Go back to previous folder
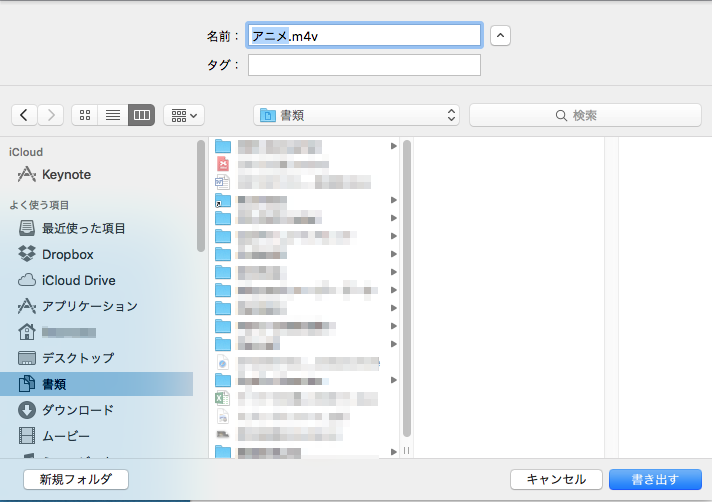 (x=24, y=115)
